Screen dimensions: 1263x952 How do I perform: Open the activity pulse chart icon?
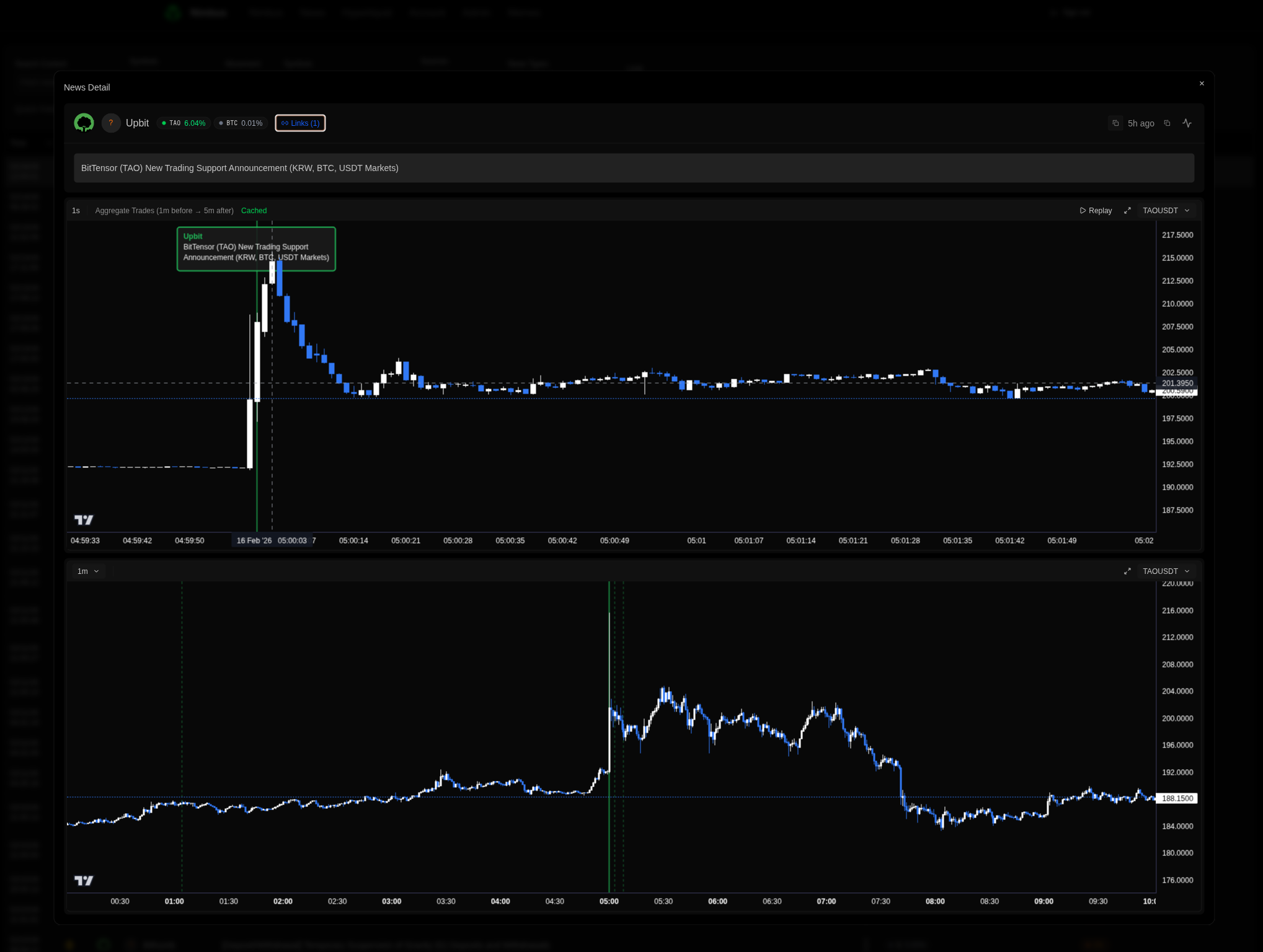(1187, 123)
